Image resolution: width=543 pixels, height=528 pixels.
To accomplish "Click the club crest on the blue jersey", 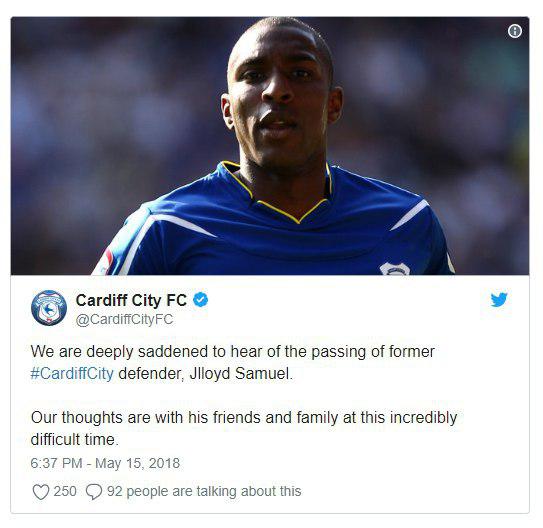I will point(395,269).
